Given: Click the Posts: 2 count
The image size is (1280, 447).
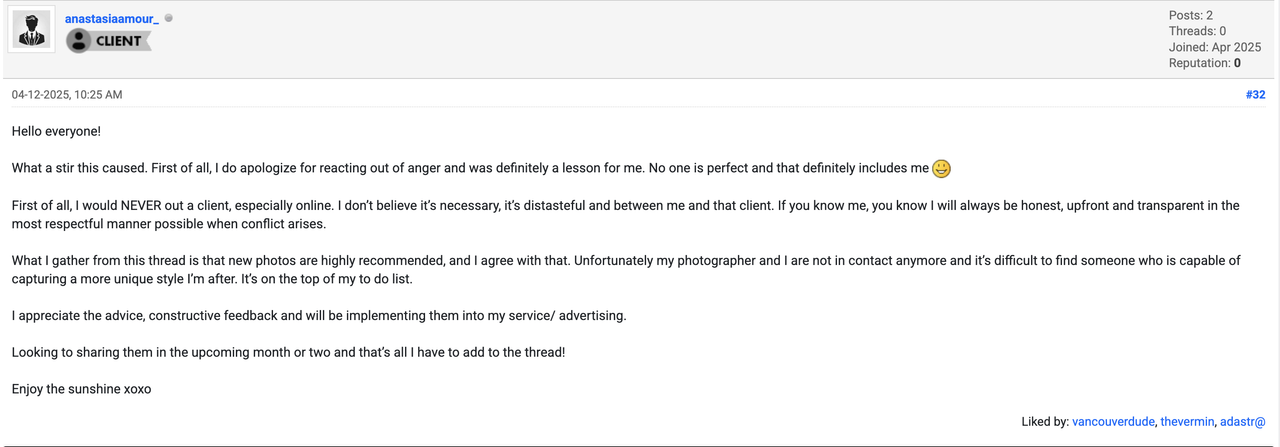Looking at the screenshot, I should (x=1191, y=15).
